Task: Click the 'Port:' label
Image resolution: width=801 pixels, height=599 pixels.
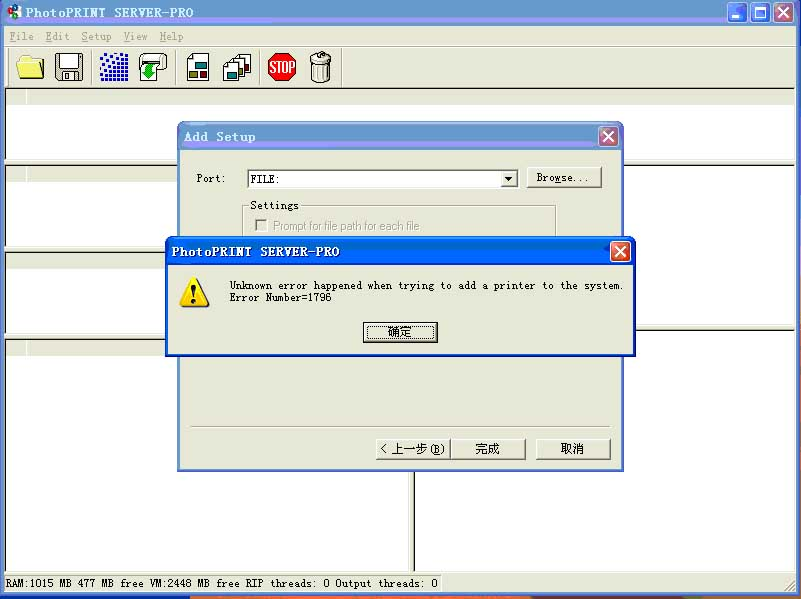Action: (x=210, y=178)
